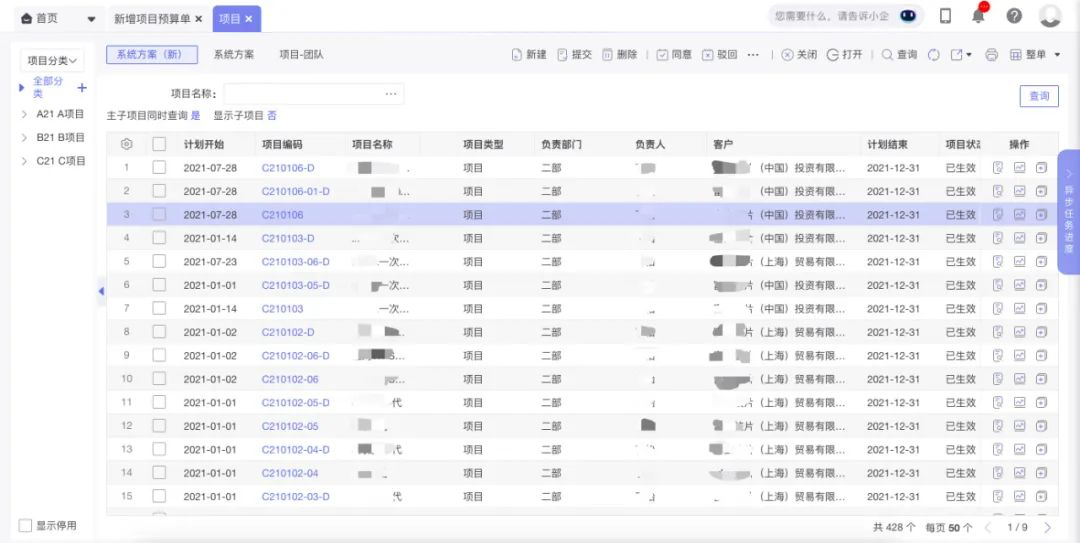Open column settings gear in table header
1080x543 pixels.
click(x=126, y=144)
